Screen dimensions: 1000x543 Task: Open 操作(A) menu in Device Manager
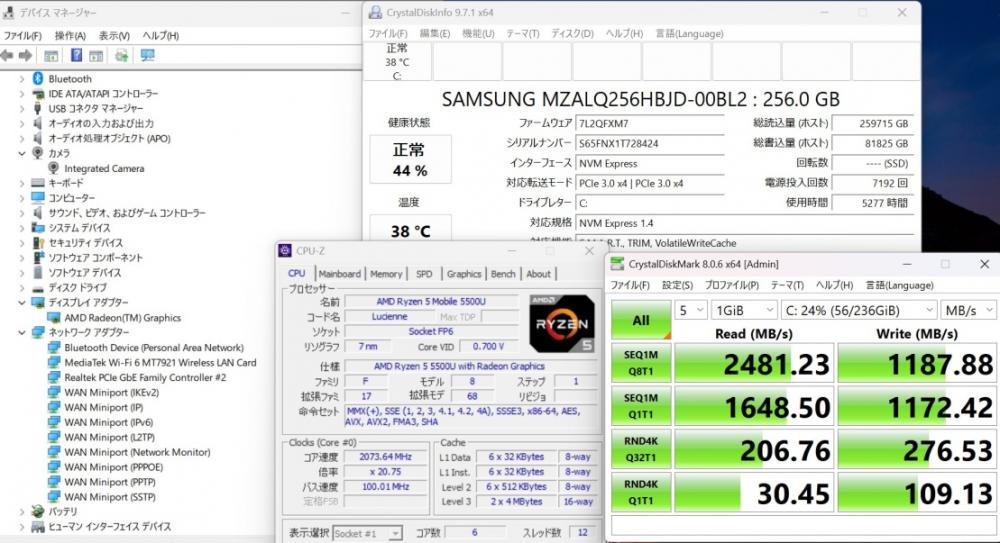pos(70,36)
